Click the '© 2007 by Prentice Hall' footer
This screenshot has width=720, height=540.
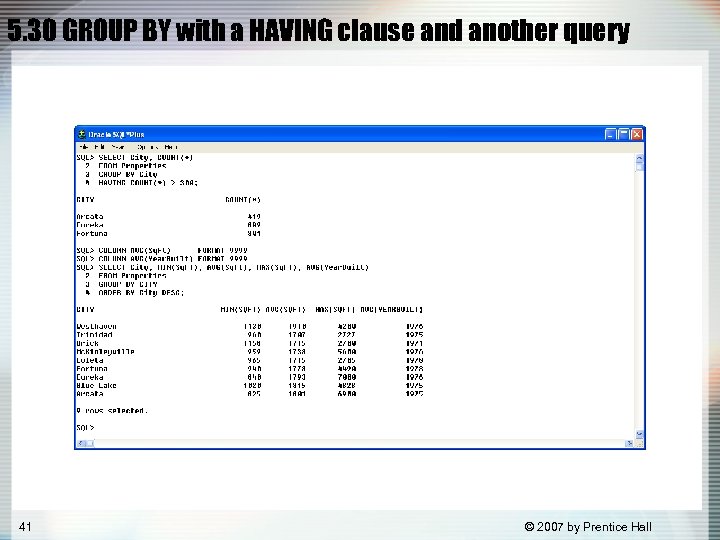(x=588, y=527)
